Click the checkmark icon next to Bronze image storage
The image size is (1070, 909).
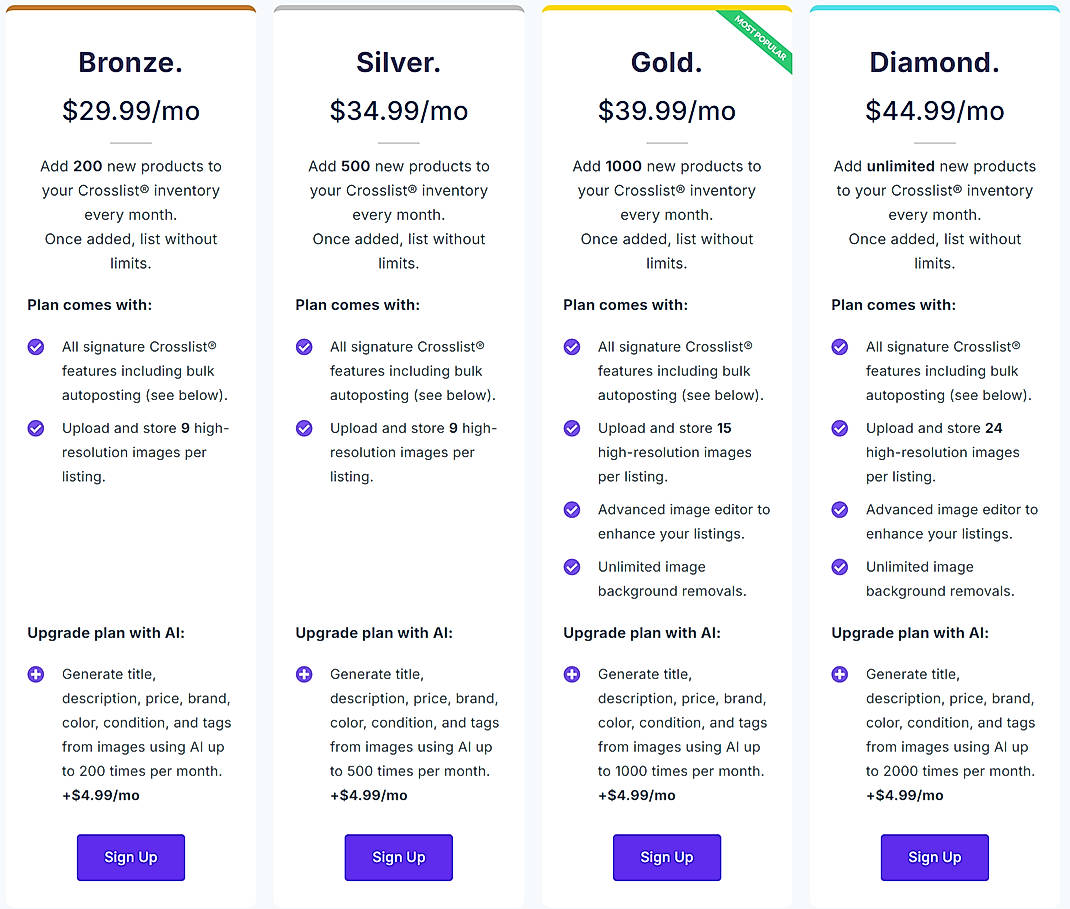(36, 428)
